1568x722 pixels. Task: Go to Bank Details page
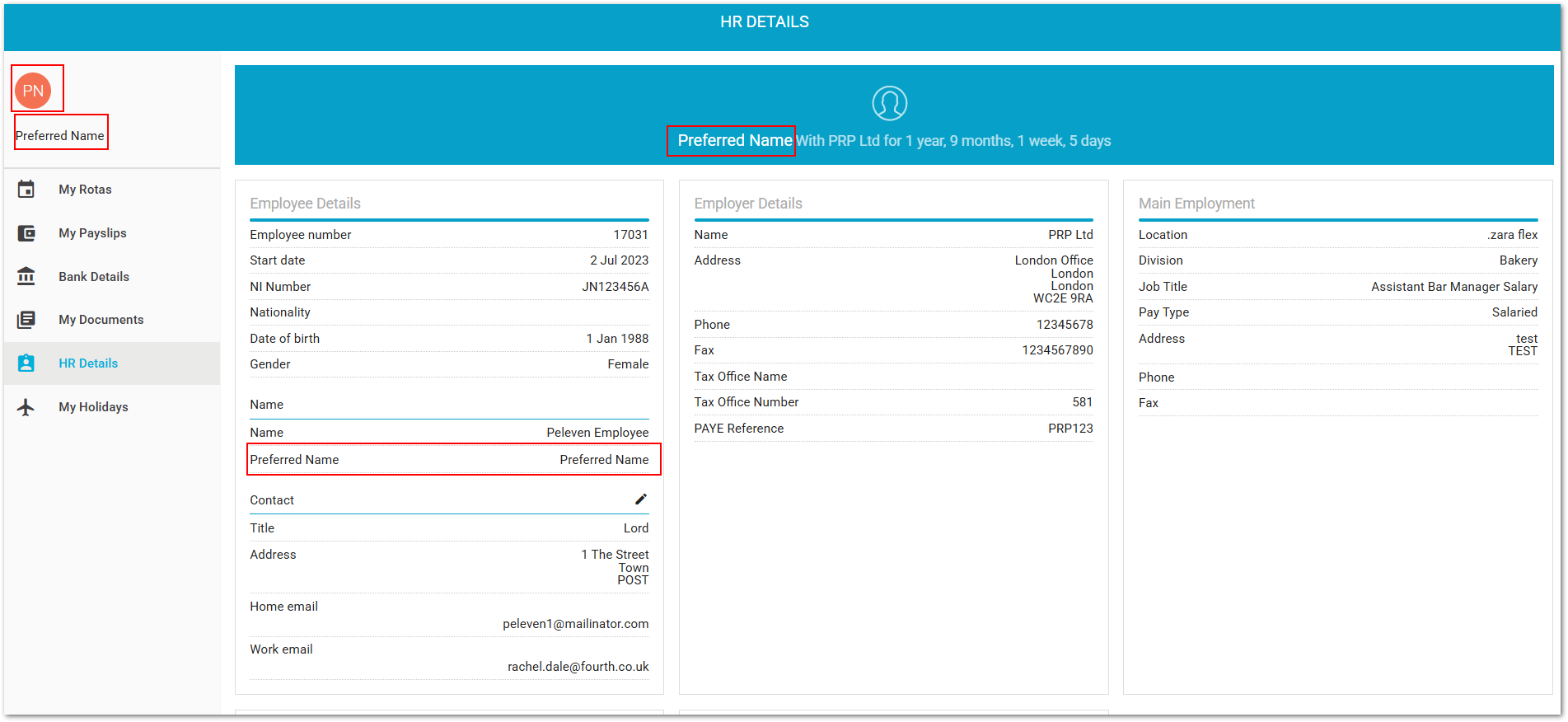(x=94, y=277)
